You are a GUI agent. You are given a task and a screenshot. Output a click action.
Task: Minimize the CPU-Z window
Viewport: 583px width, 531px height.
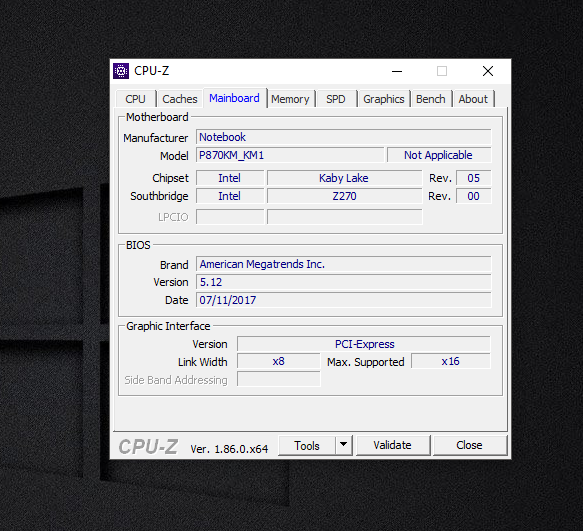(397, 71)
